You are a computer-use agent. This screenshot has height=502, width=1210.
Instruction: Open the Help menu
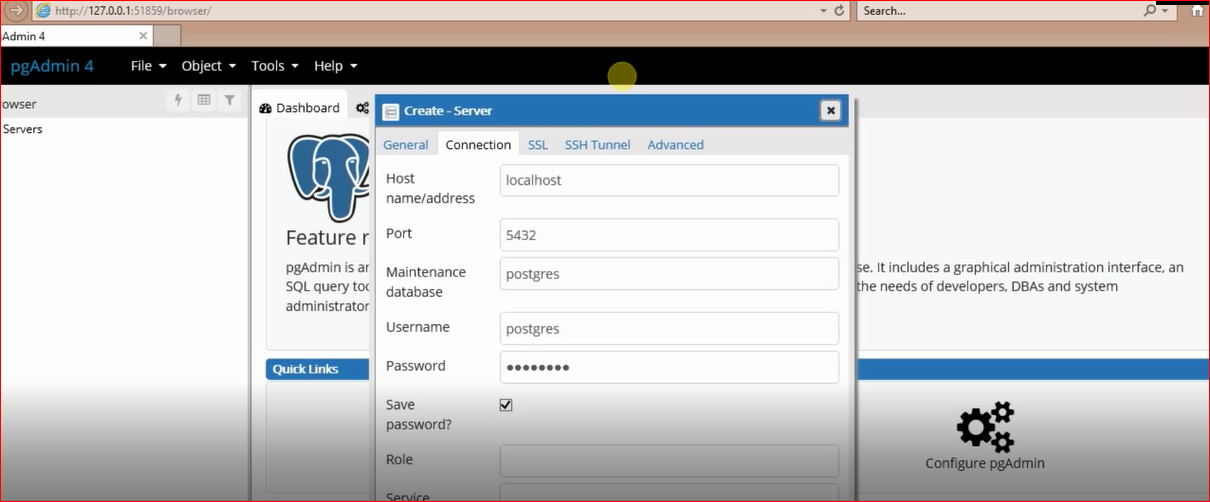click(336, 66)
